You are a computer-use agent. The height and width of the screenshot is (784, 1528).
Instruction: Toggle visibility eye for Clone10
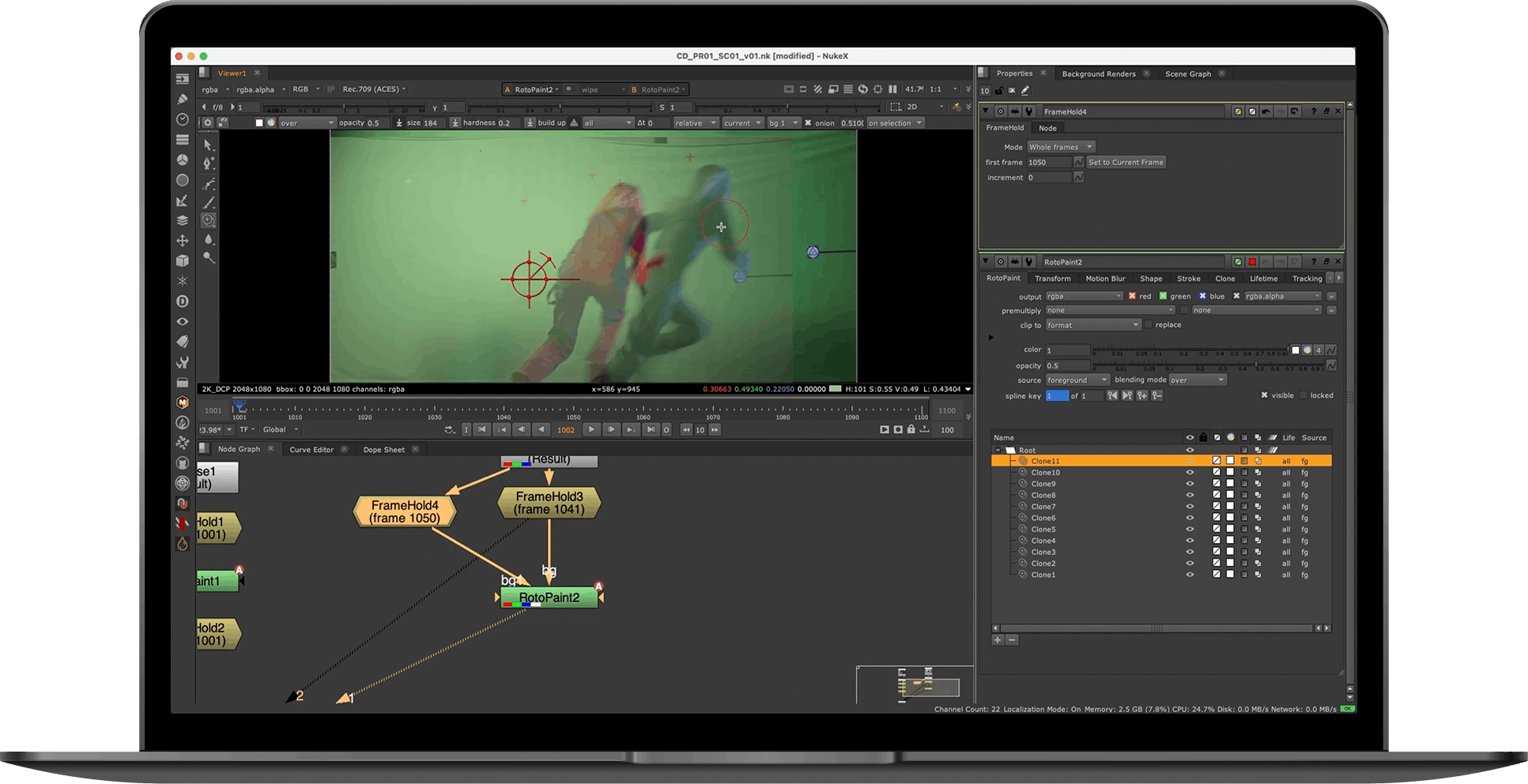tap(1189, 473)
